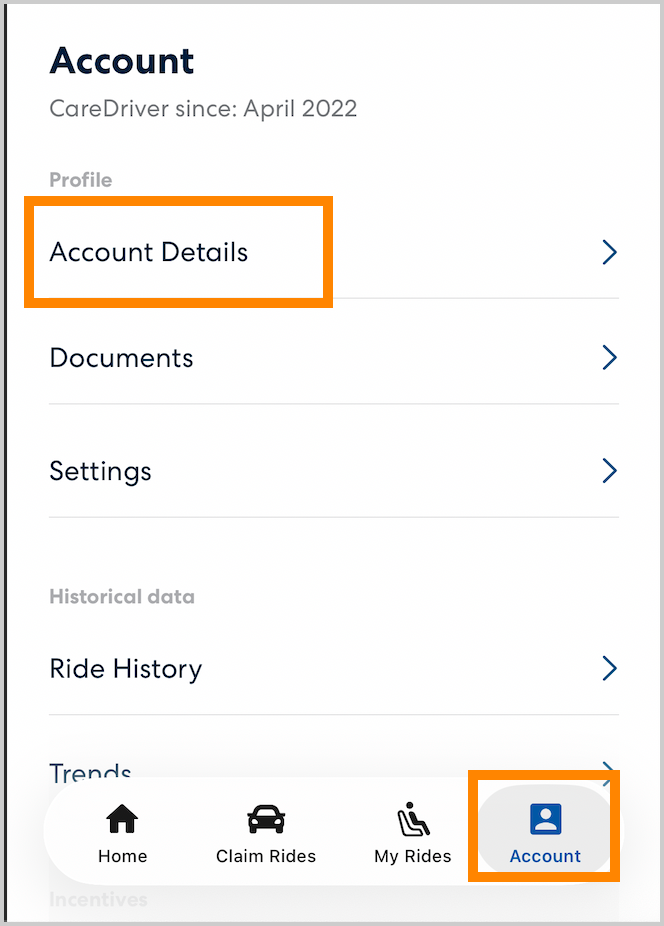This screenshot has height=926, width=664.
Task: Click the chevron beside Account Details
Action: [610, 252]
